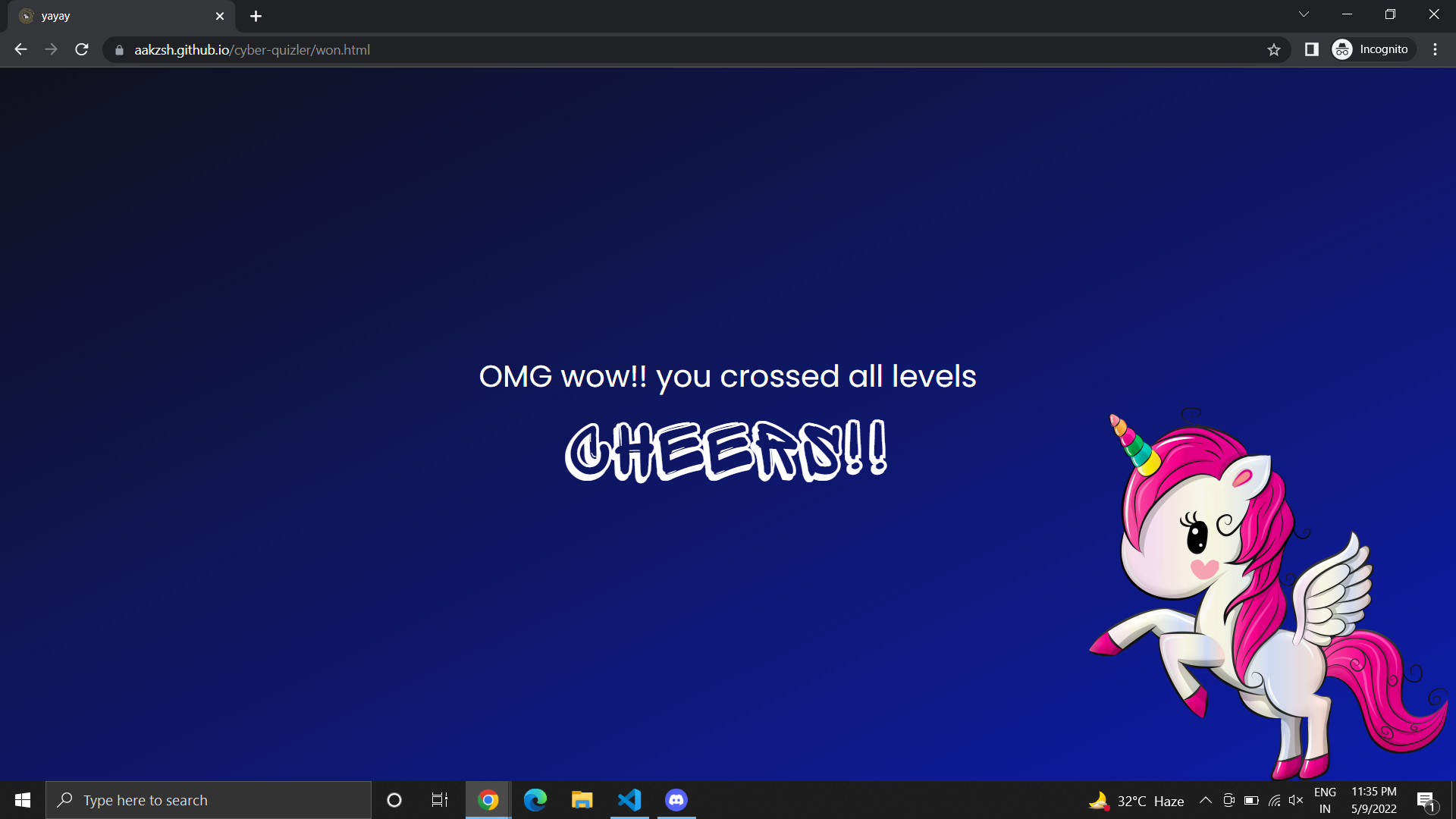
Task: Select the yayay browser tab
Action: click(x=114, y=16)
